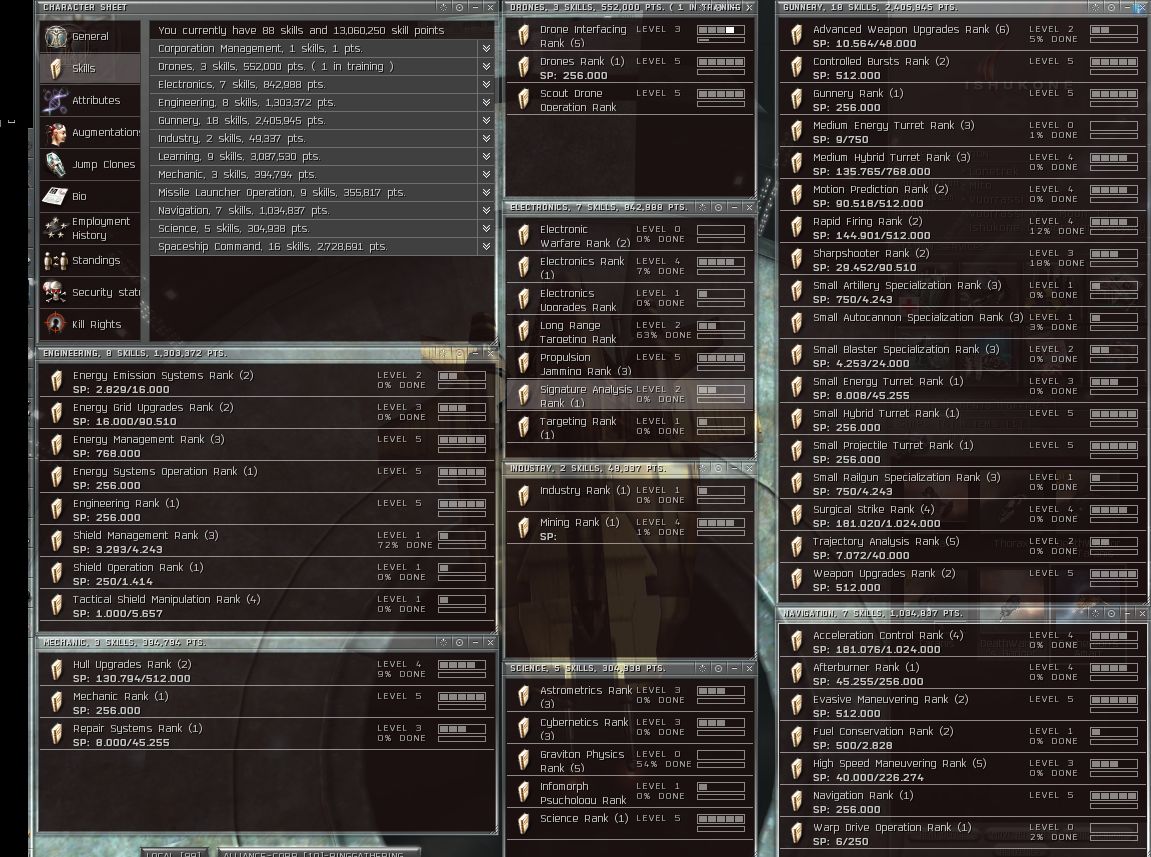
Task: Select the Mechanic, 3 skills row
Action: pos(314,174)
